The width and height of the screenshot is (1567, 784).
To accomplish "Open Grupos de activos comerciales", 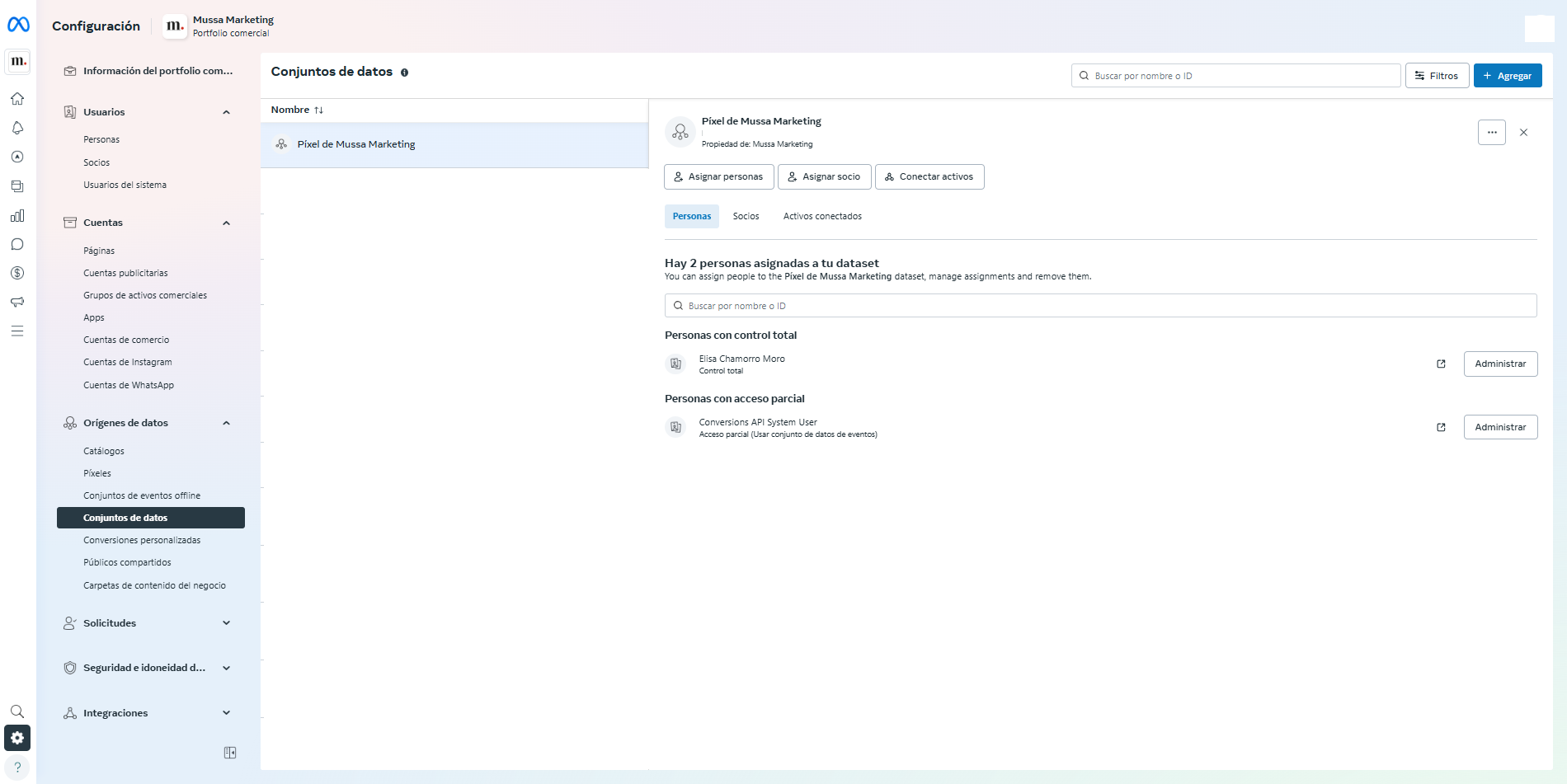I will click(145, 295).
